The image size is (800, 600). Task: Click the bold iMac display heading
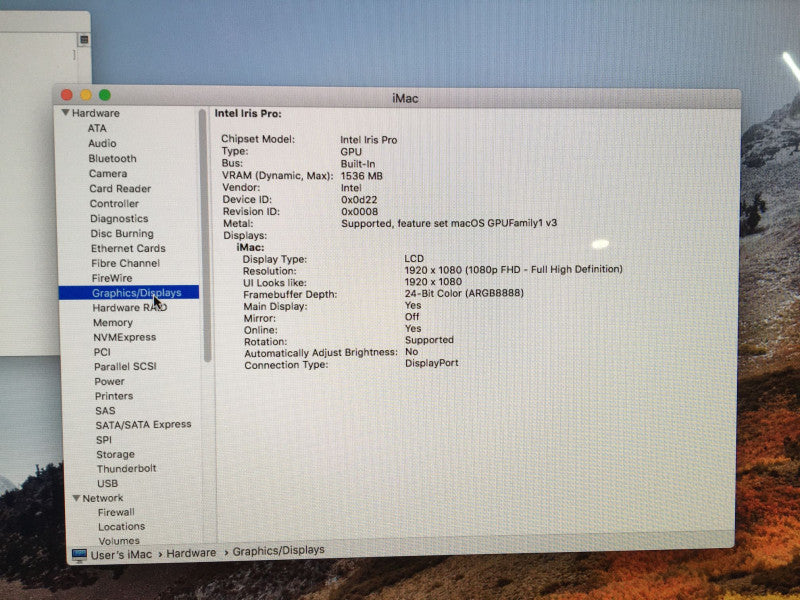[x=251, y=247]
